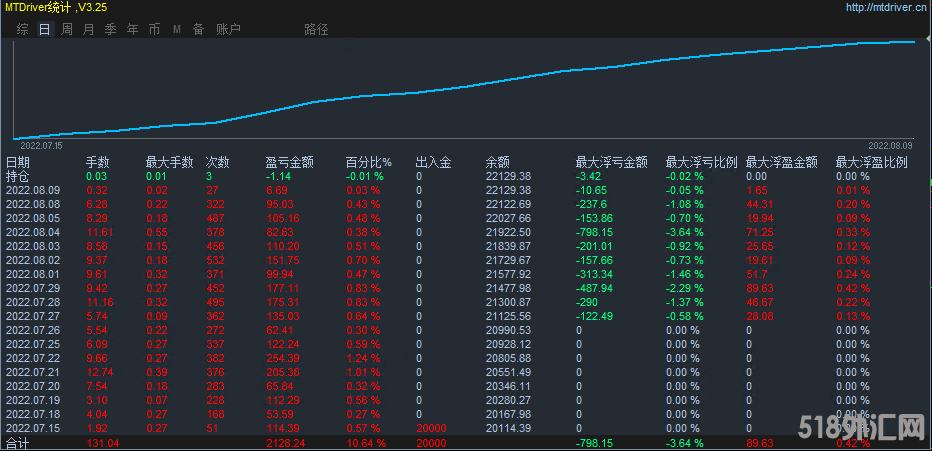Select the 持仓 (open positions) row
This screenshot has width=932, height=451.
point(18,176)
